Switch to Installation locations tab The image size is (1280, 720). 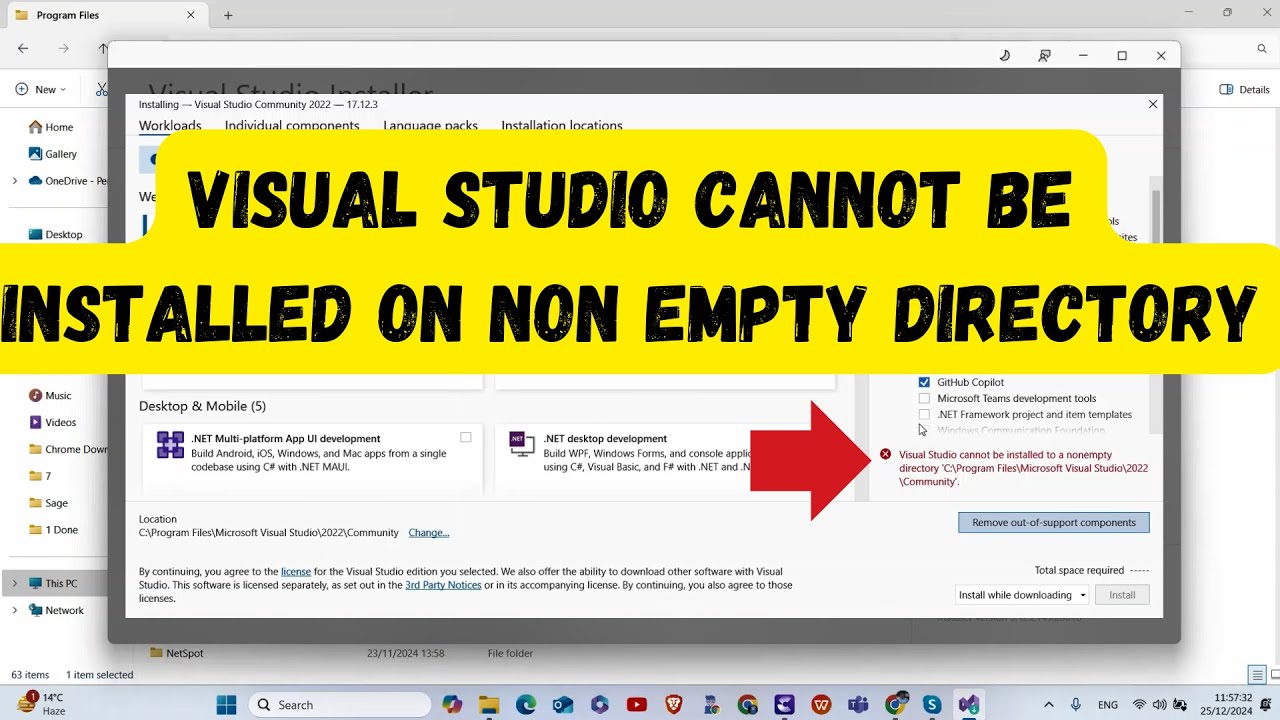(562, 126)
